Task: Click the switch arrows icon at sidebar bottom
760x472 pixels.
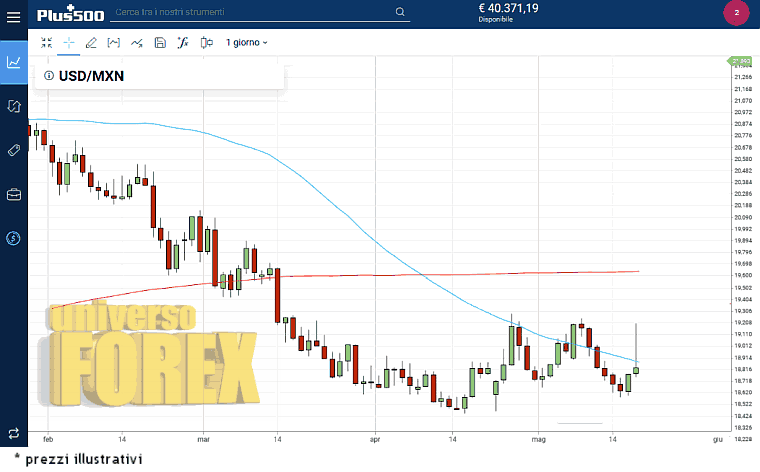Action: [x=14, y=432]
